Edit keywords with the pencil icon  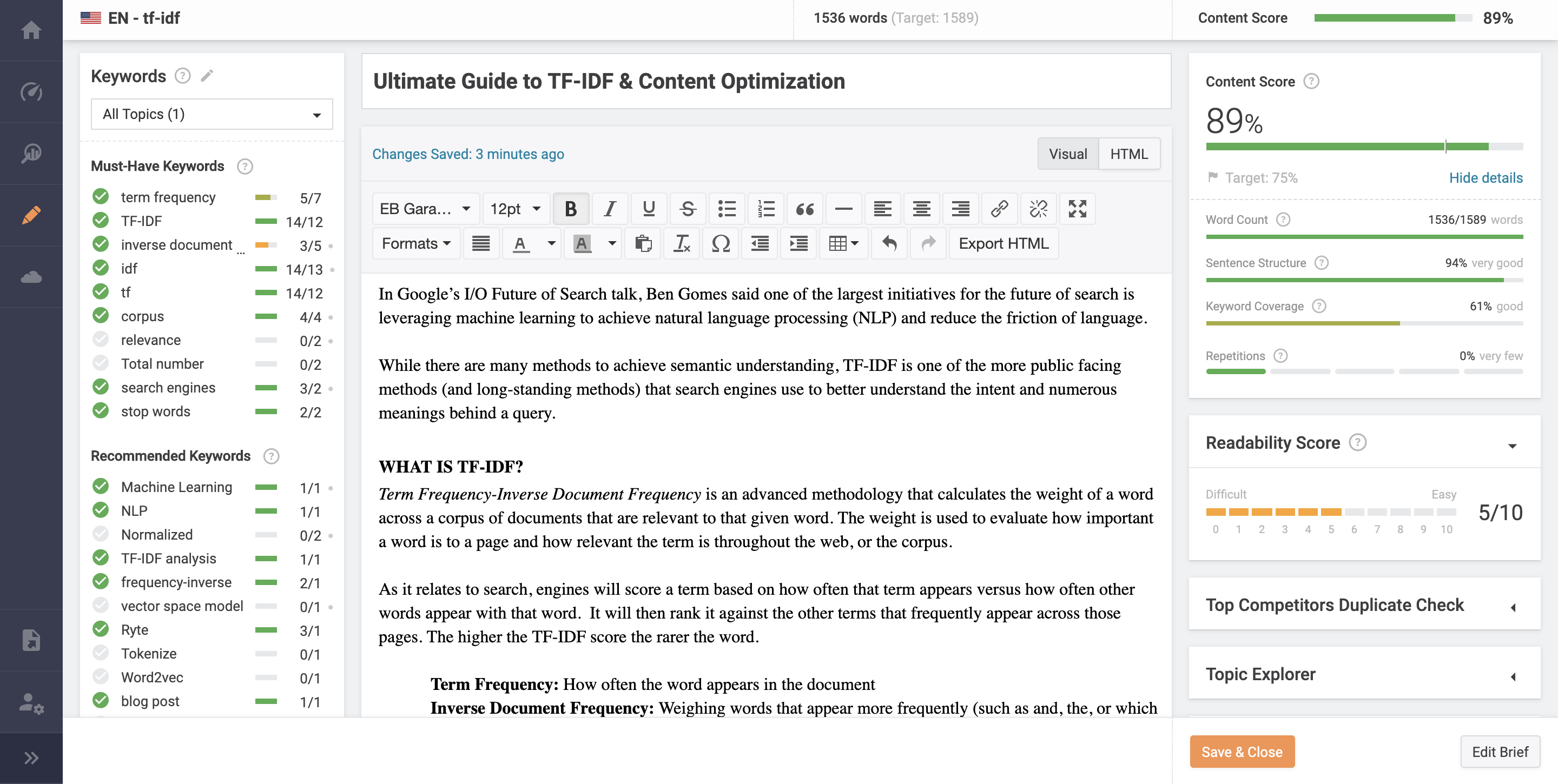[207, 76]
